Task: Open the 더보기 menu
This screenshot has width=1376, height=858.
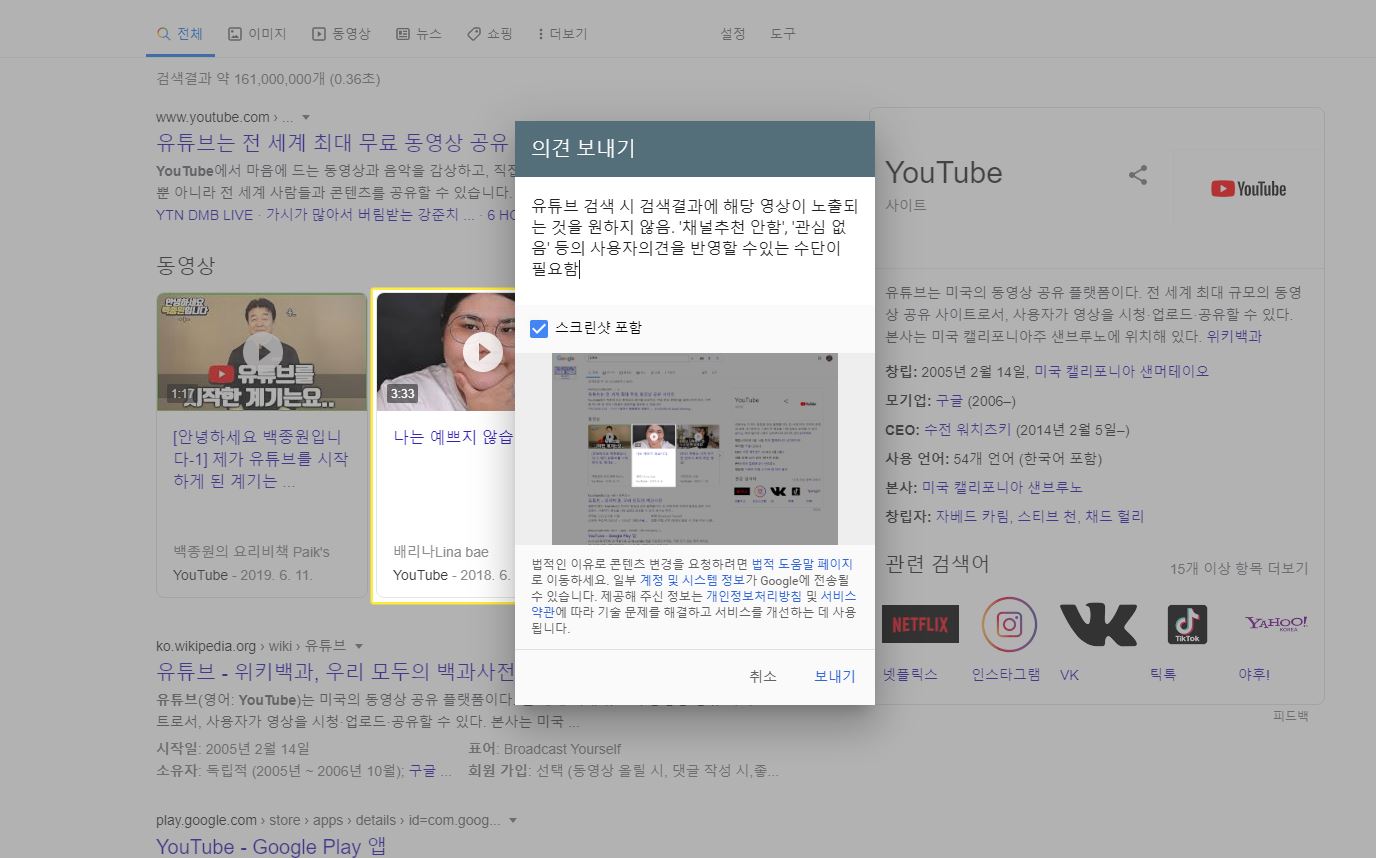Action: coord(562,33)
